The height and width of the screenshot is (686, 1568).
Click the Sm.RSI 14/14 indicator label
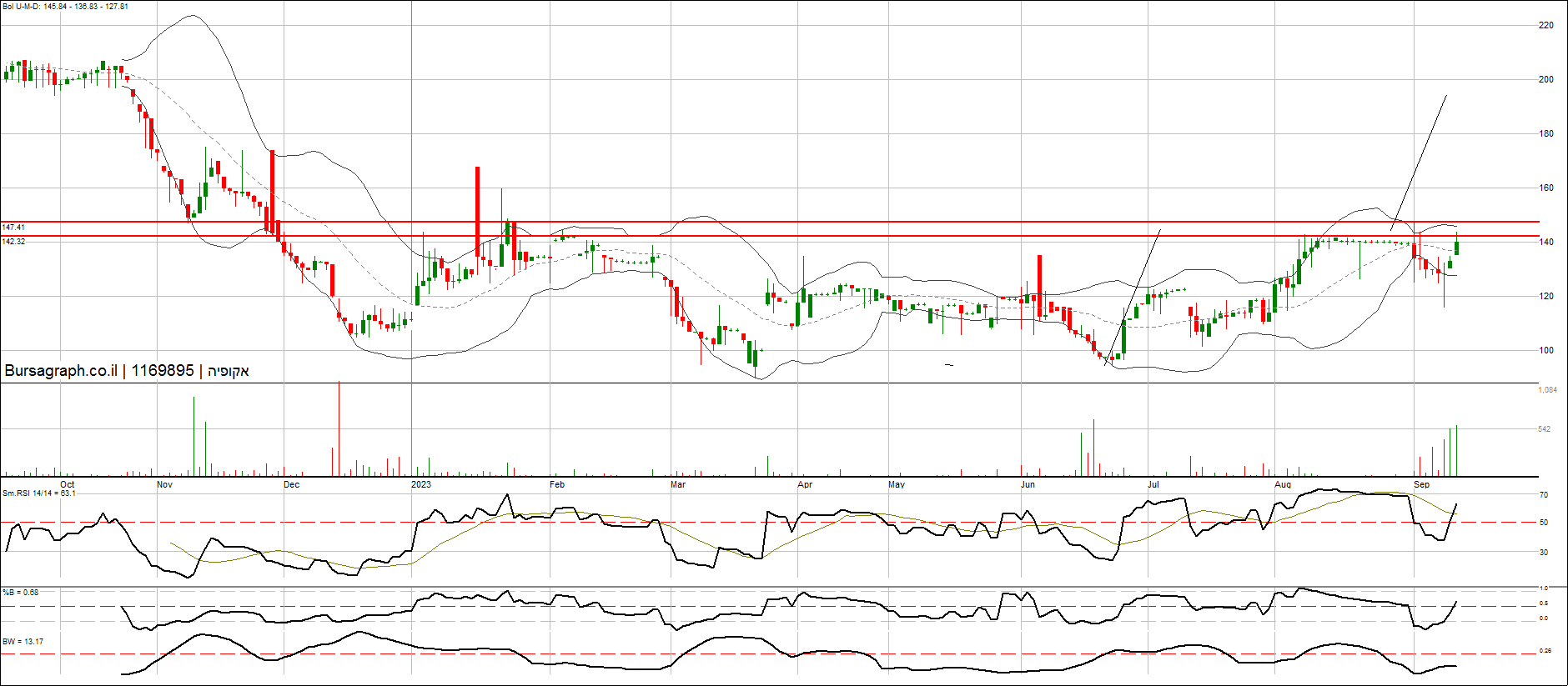click(x=38, y=493)
